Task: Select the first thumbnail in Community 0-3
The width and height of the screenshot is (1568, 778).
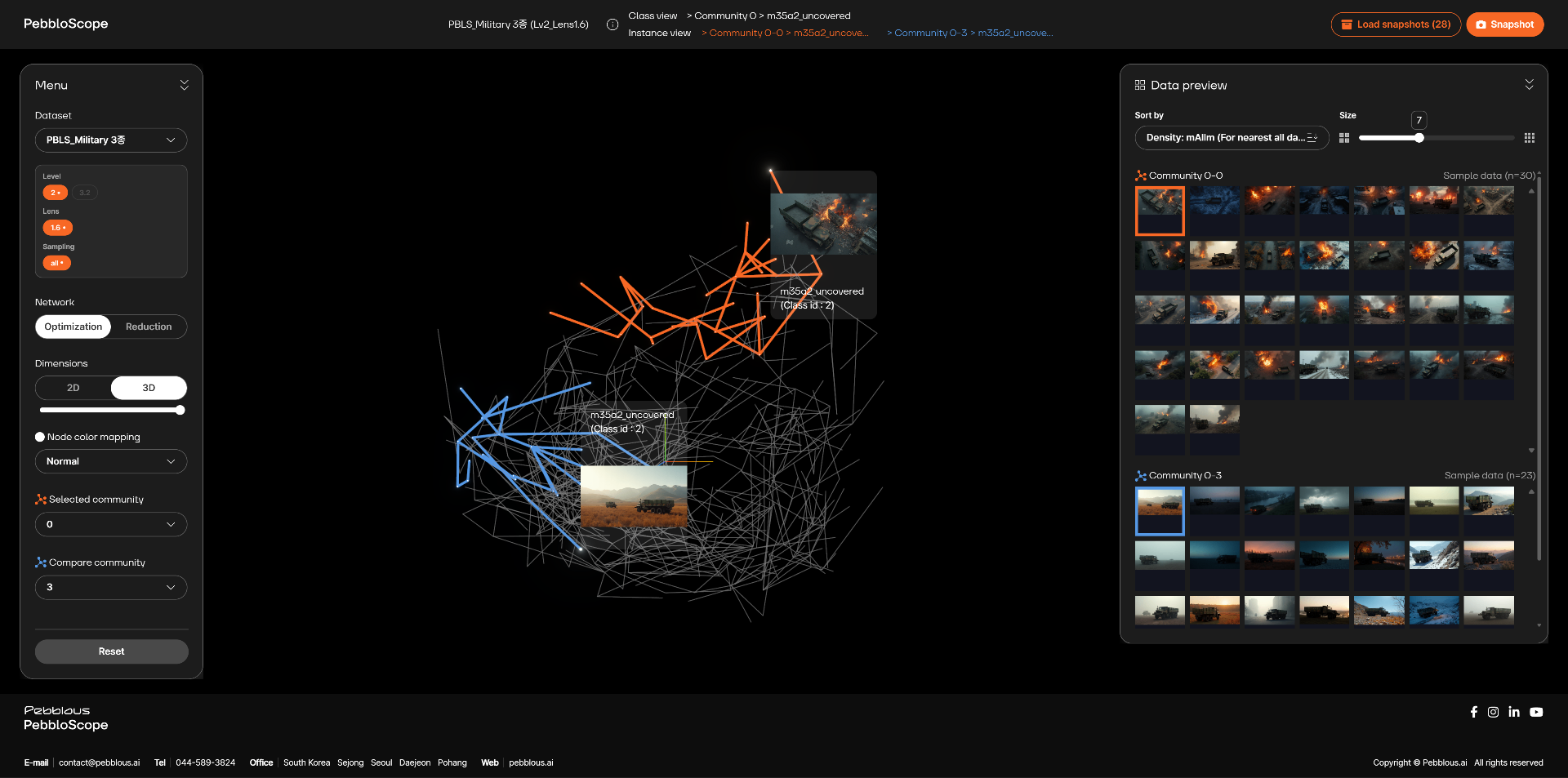Action: pyautogui.click(x=1159, y=511)
